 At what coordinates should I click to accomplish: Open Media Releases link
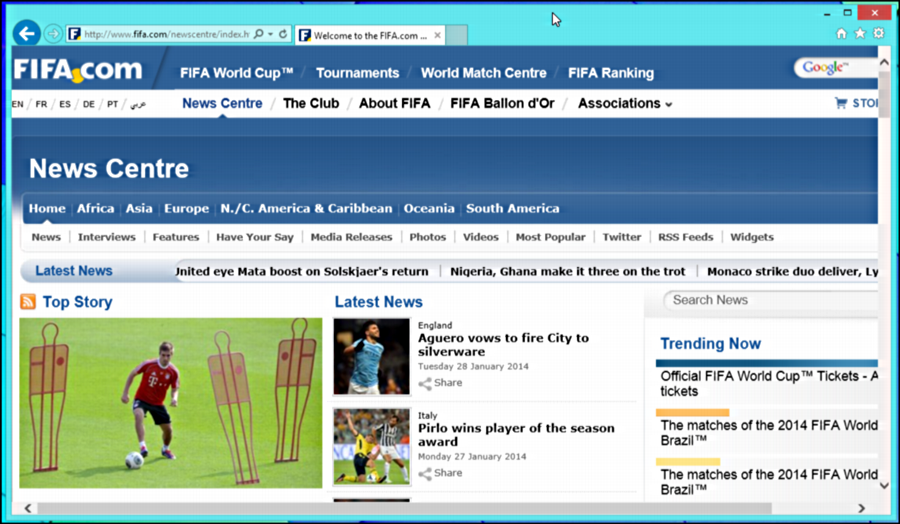pos(351,237)
